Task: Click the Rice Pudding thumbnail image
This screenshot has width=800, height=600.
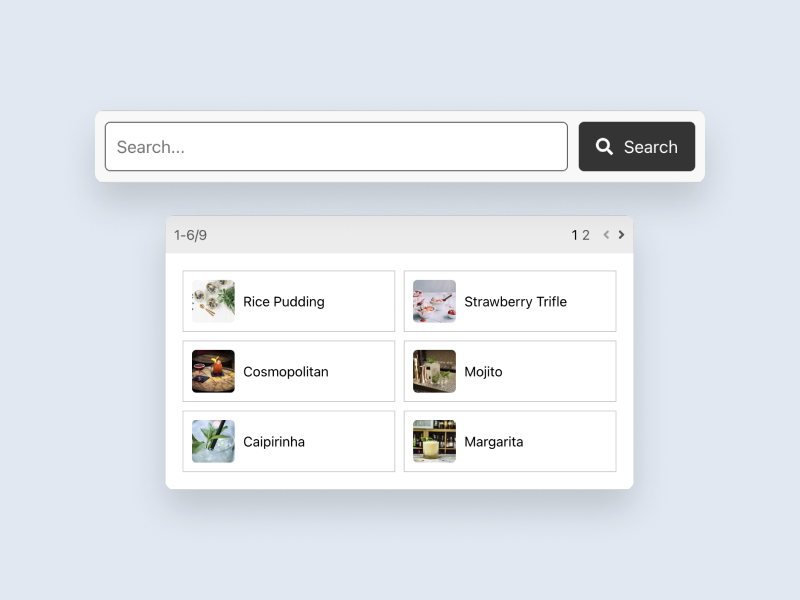Action: point(214,301)
